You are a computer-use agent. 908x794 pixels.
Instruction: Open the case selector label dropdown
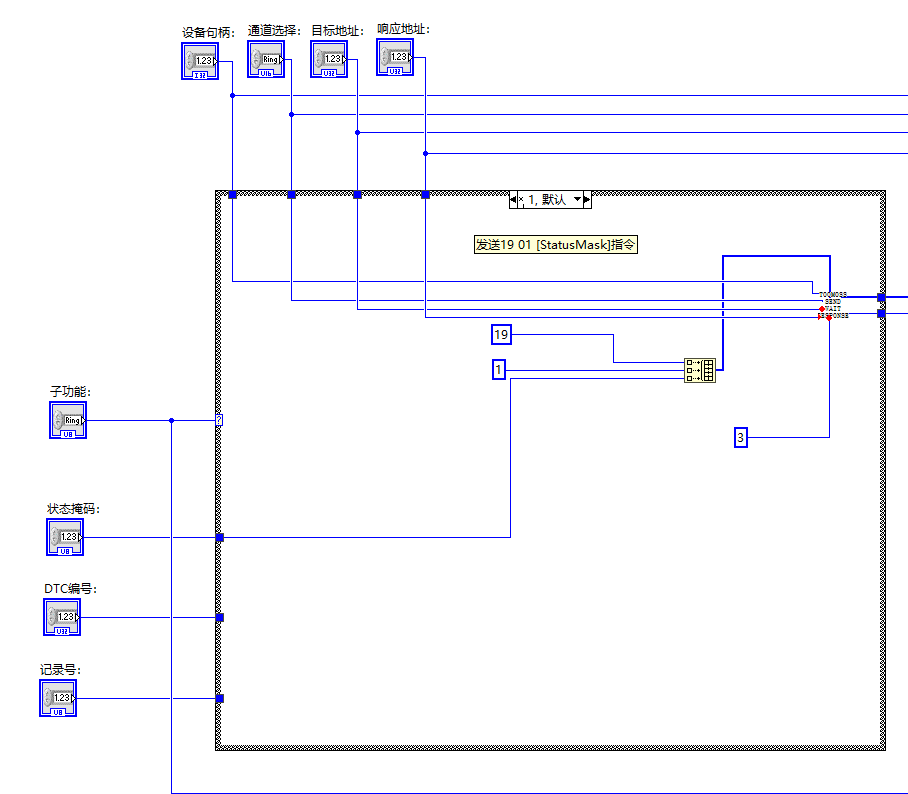[x=577, y=199]
